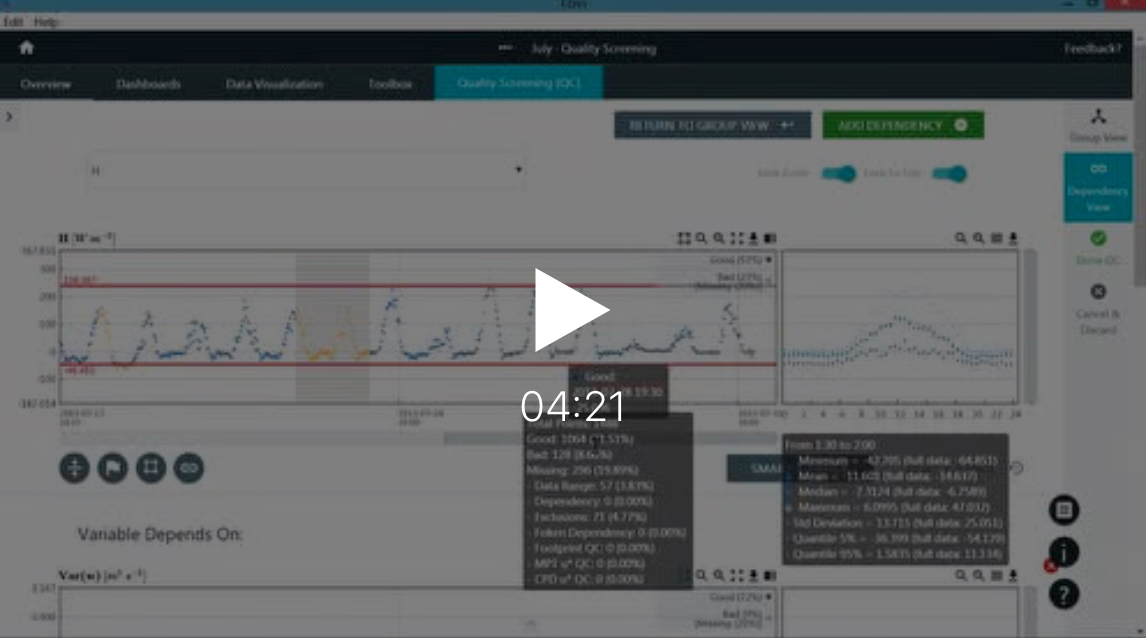Expand the left side panel chevron
1146x638 pixels.
(x=9, y=117)
